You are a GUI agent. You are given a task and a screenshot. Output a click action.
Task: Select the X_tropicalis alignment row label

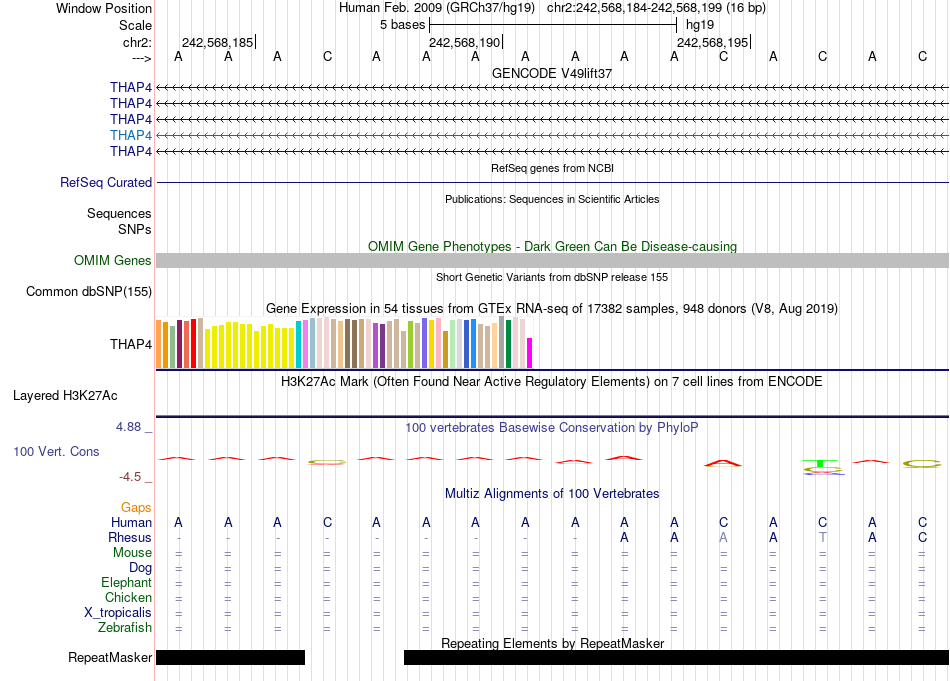point(118,613)
